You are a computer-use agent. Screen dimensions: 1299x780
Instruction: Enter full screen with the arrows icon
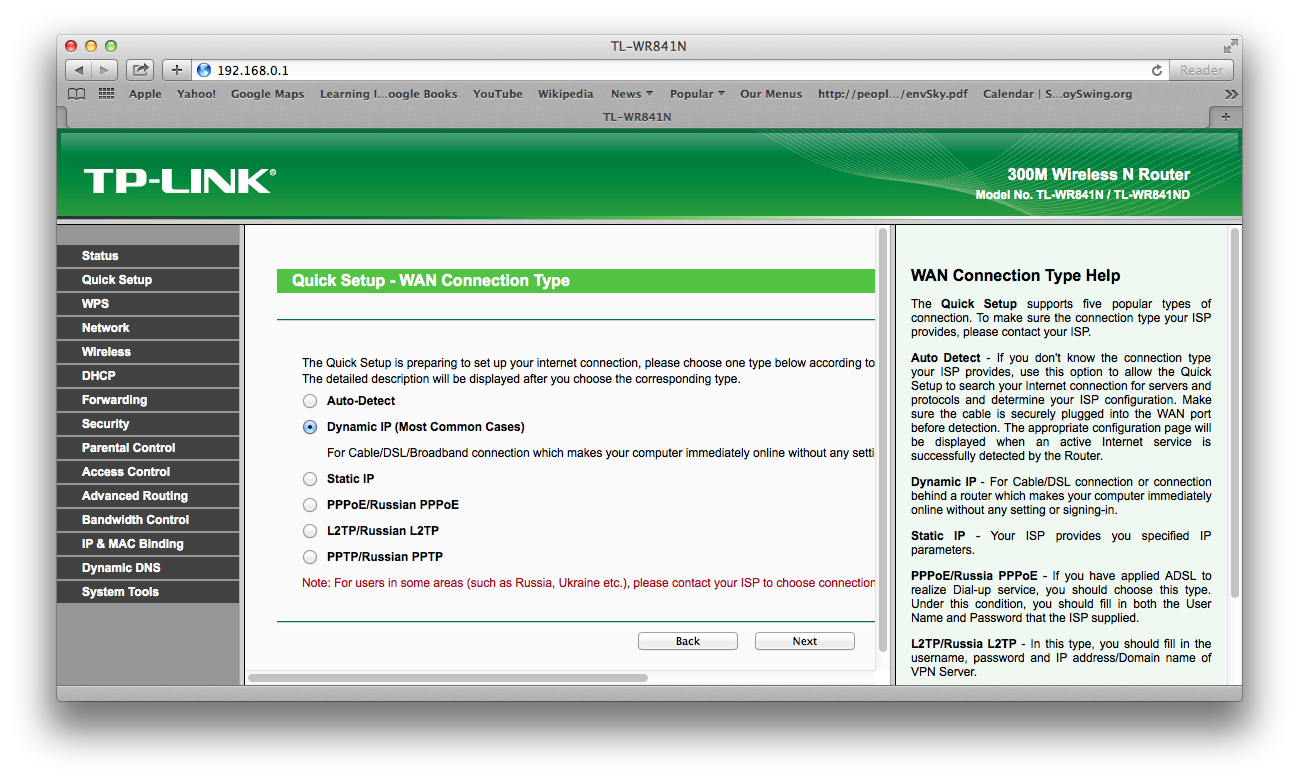pos(1230,46)
